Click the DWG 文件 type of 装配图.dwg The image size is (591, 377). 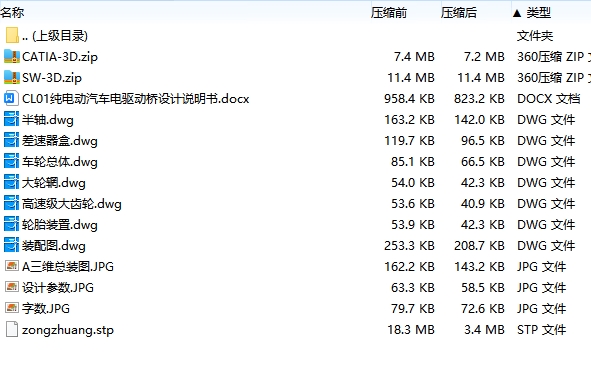point(546,246)
